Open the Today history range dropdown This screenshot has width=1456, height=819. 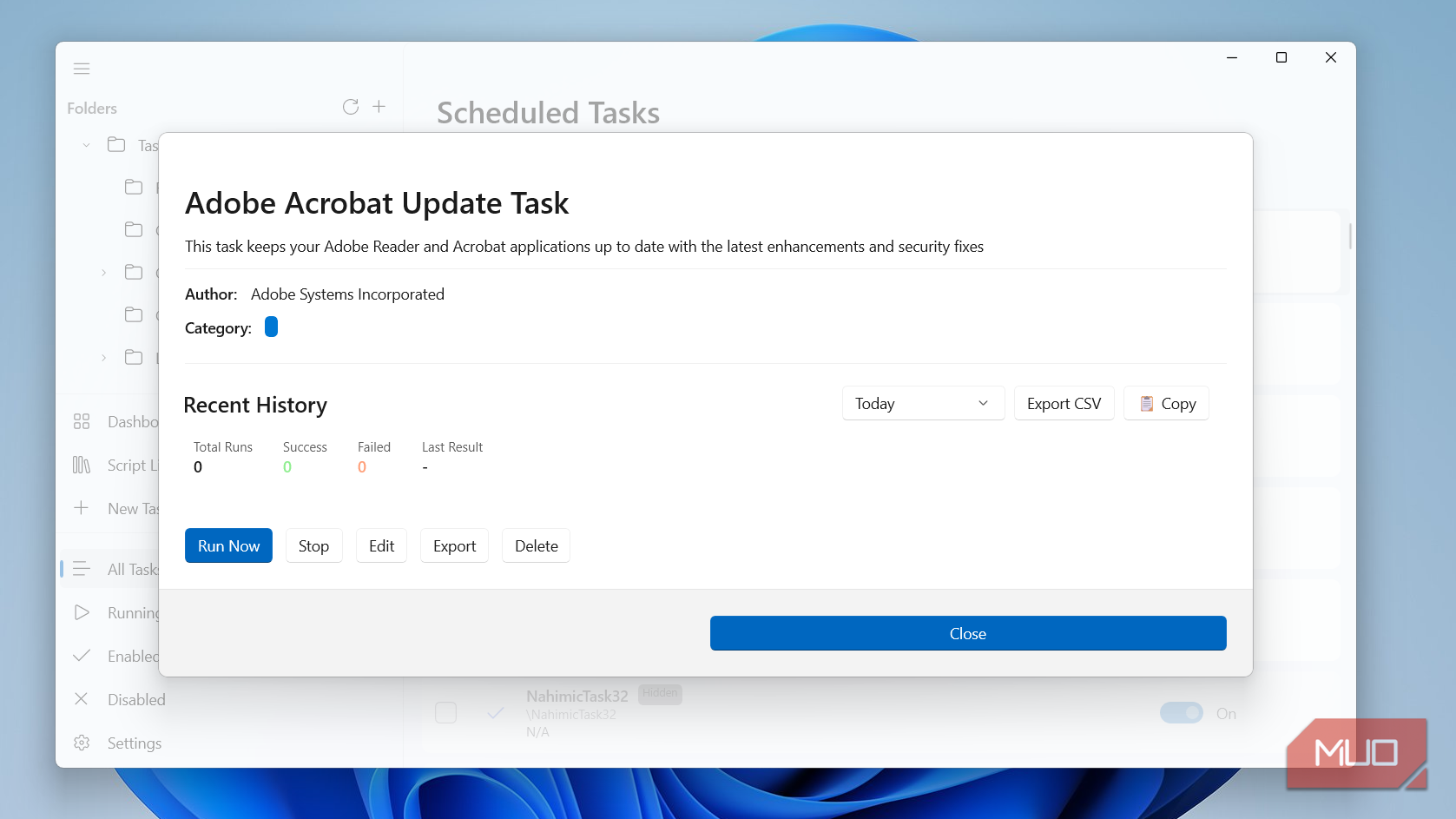[x=923, y=403]
